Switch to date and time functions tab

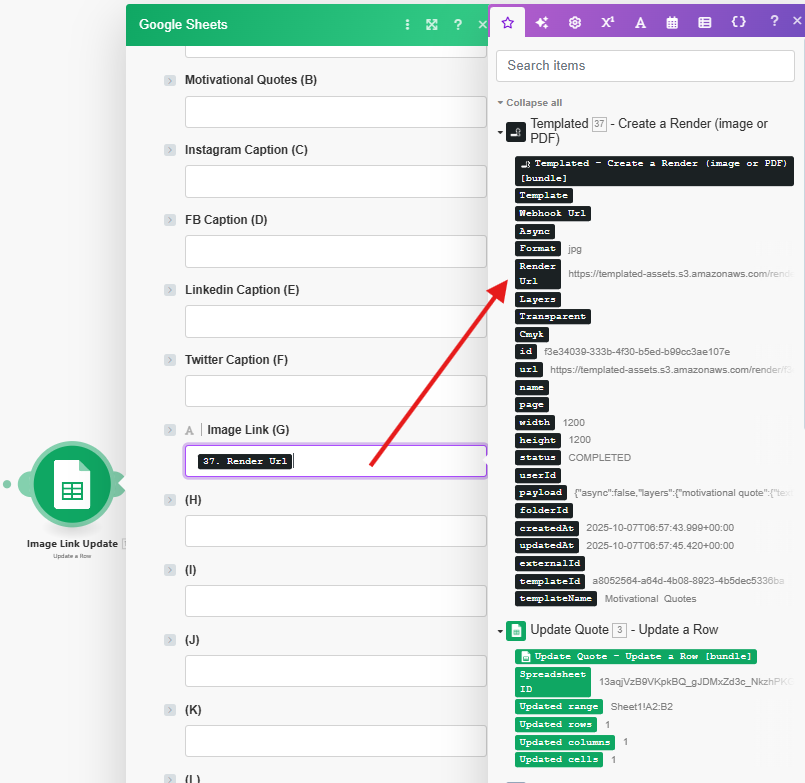pyautogui.click(x=672, y=23)
